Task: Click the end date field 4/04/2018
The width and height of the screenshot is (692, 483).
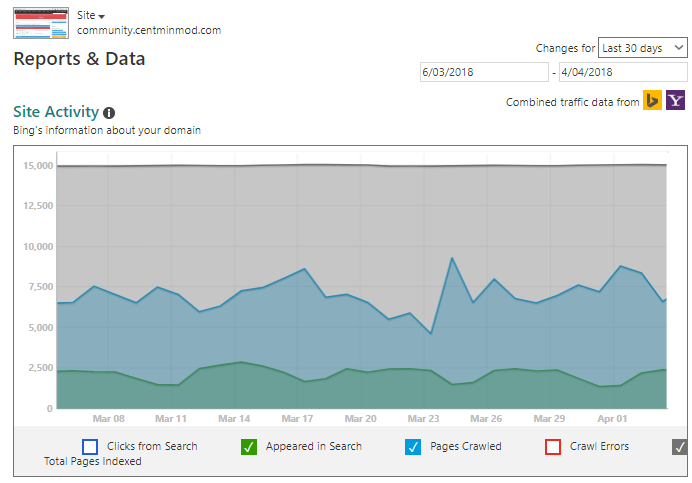Action: pyautogui.click(x=623, y=72)
